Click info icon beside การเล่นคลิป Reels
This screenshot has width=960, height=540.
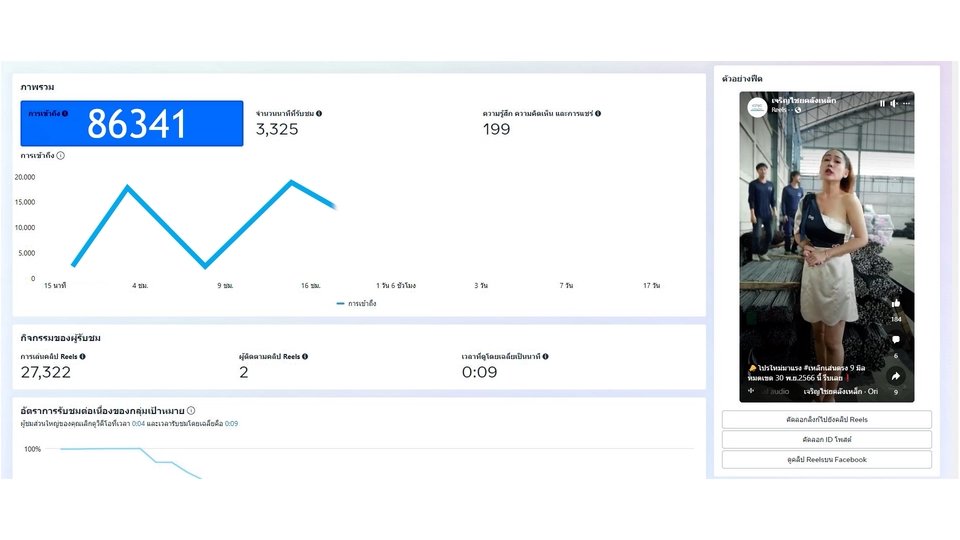(x=83, y=356)
